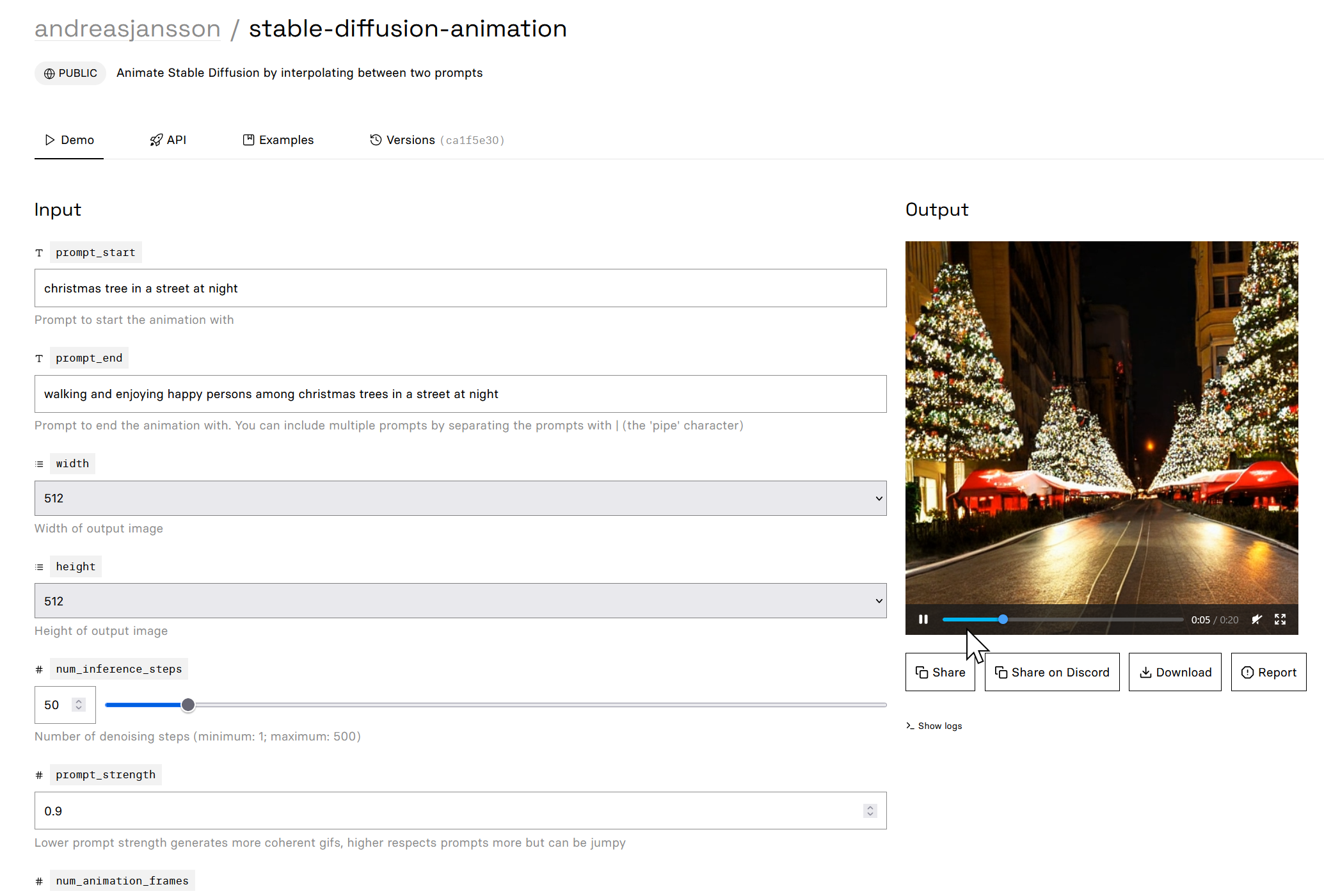Open the Examples tab

278,140
